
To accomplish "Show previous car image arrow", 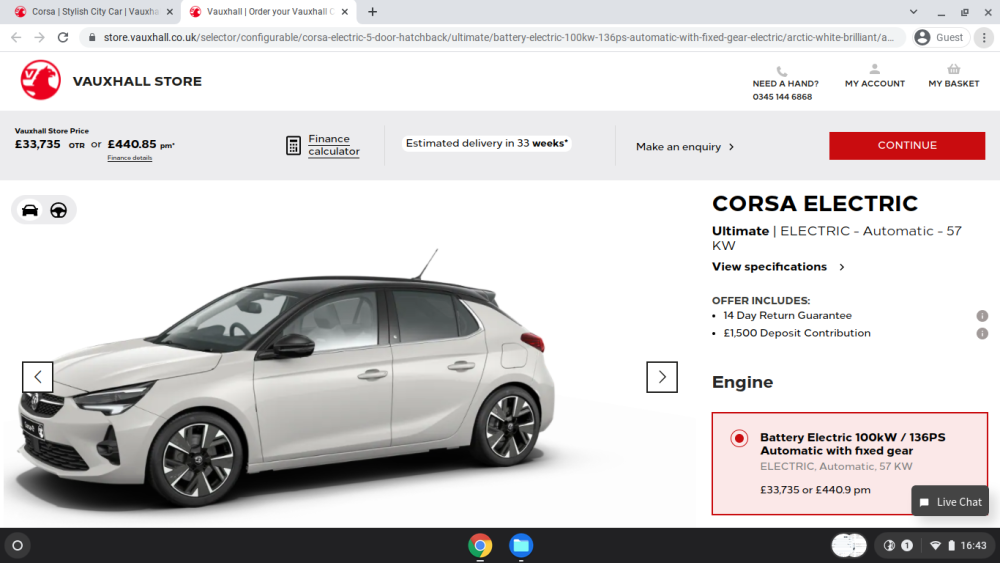I will [38, 377].
